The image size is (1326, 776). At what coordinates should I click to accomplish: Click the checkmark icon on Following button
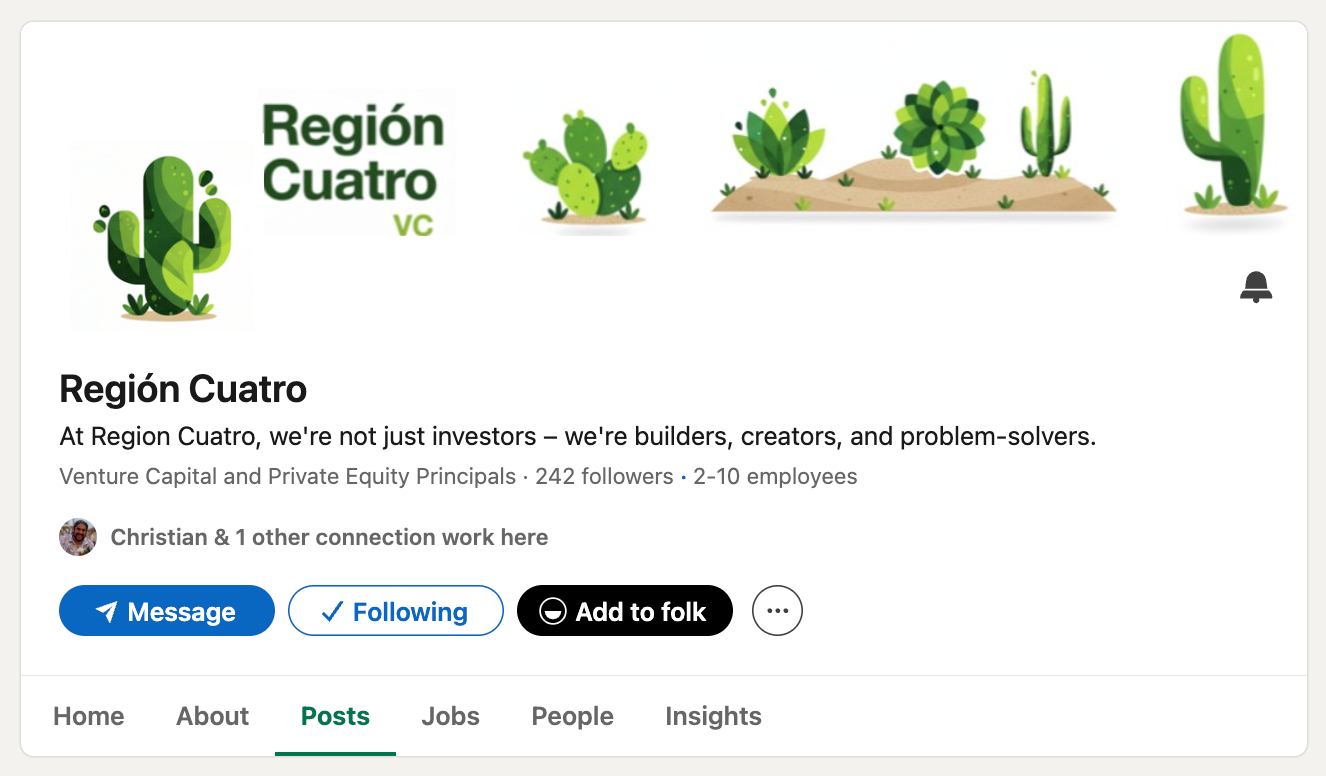pyautogui.click(x=332, y=611)
